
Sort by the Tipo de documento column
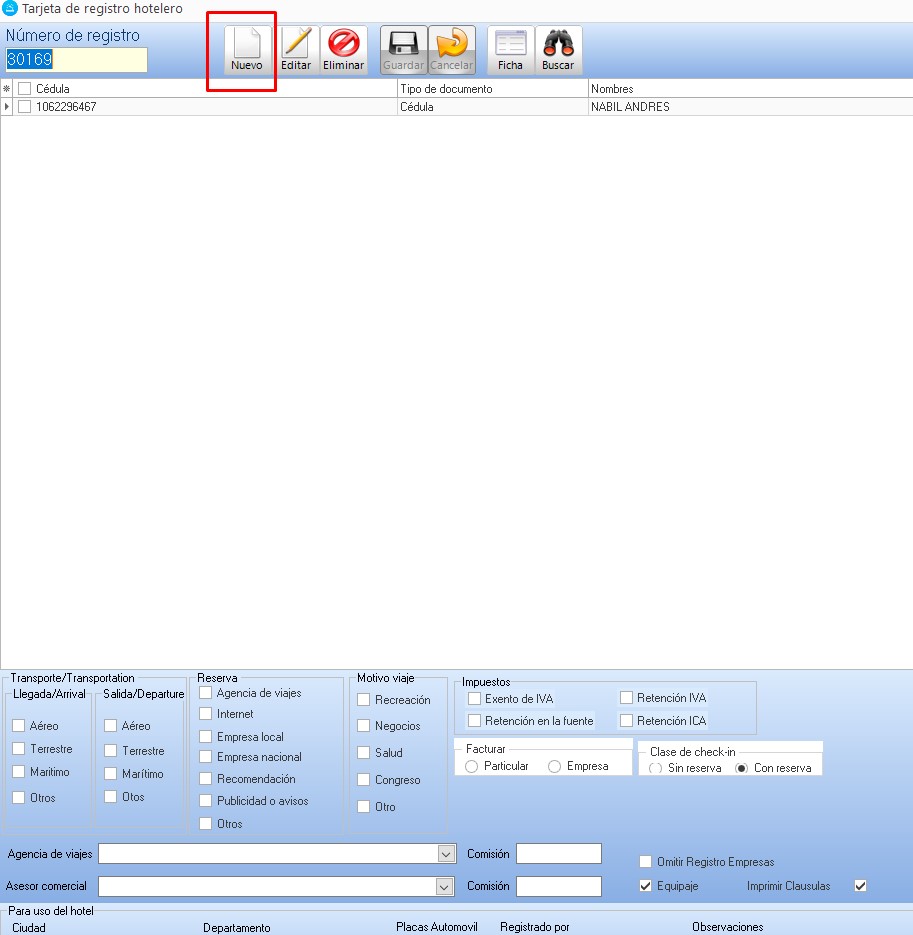[x=492, y=89]
